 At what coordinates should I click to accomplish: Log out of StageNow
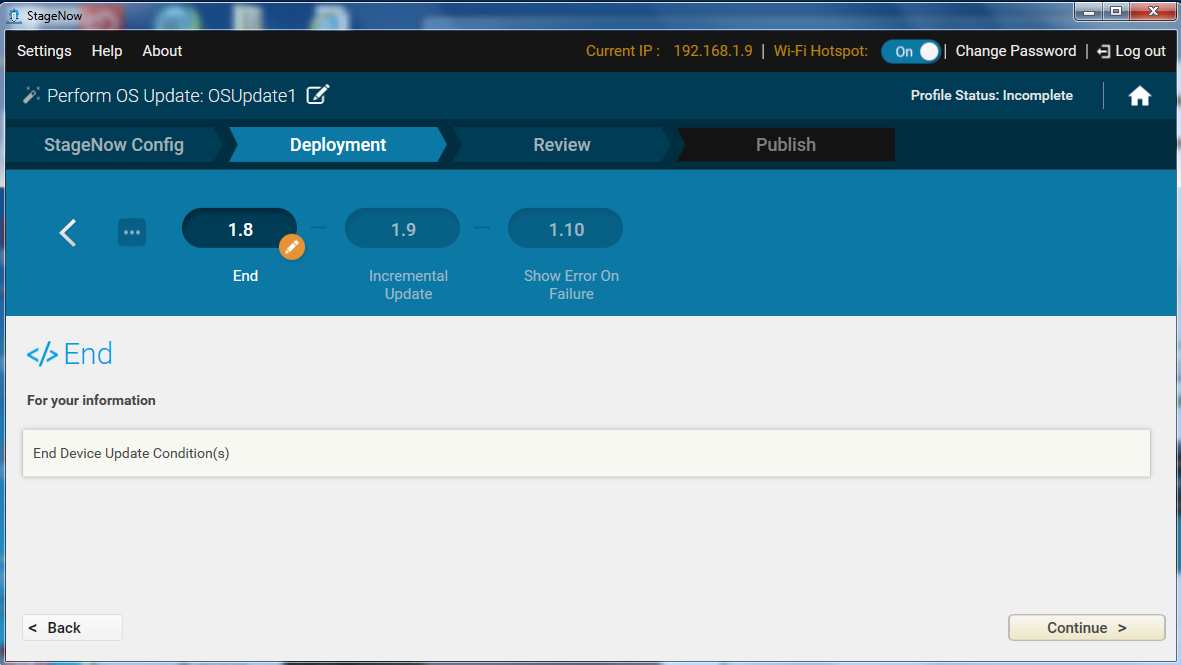point(1131,51)
